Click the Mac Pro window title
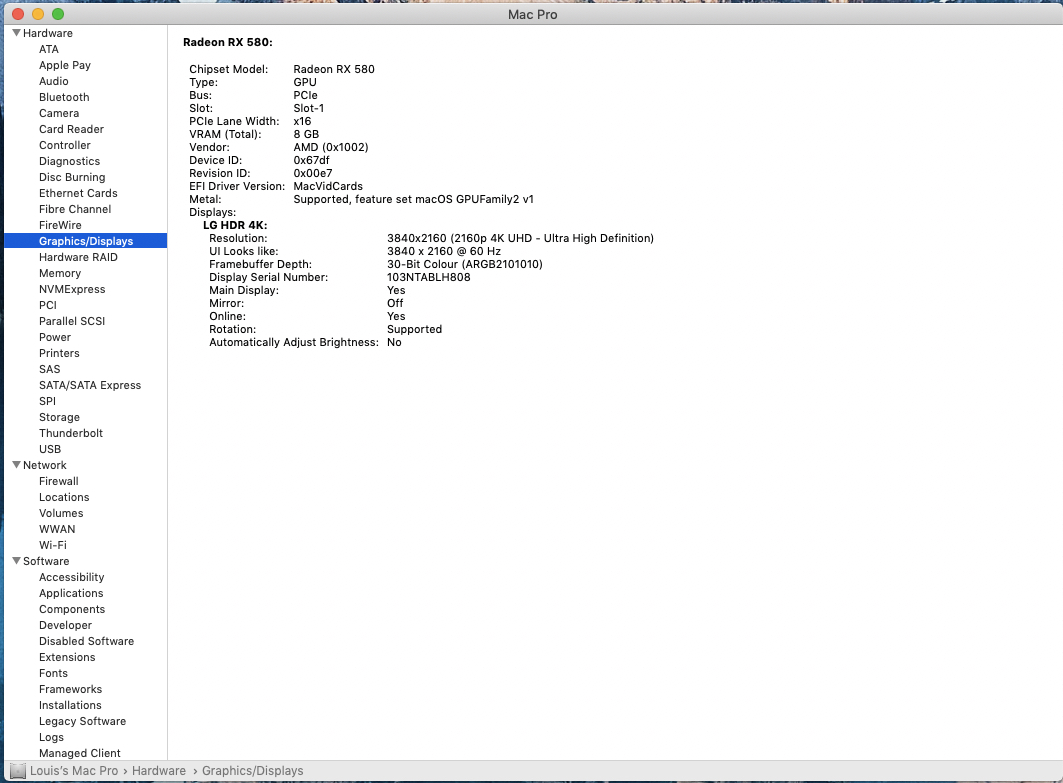This screenshot has height=783, width=1063. pos(532,14)
